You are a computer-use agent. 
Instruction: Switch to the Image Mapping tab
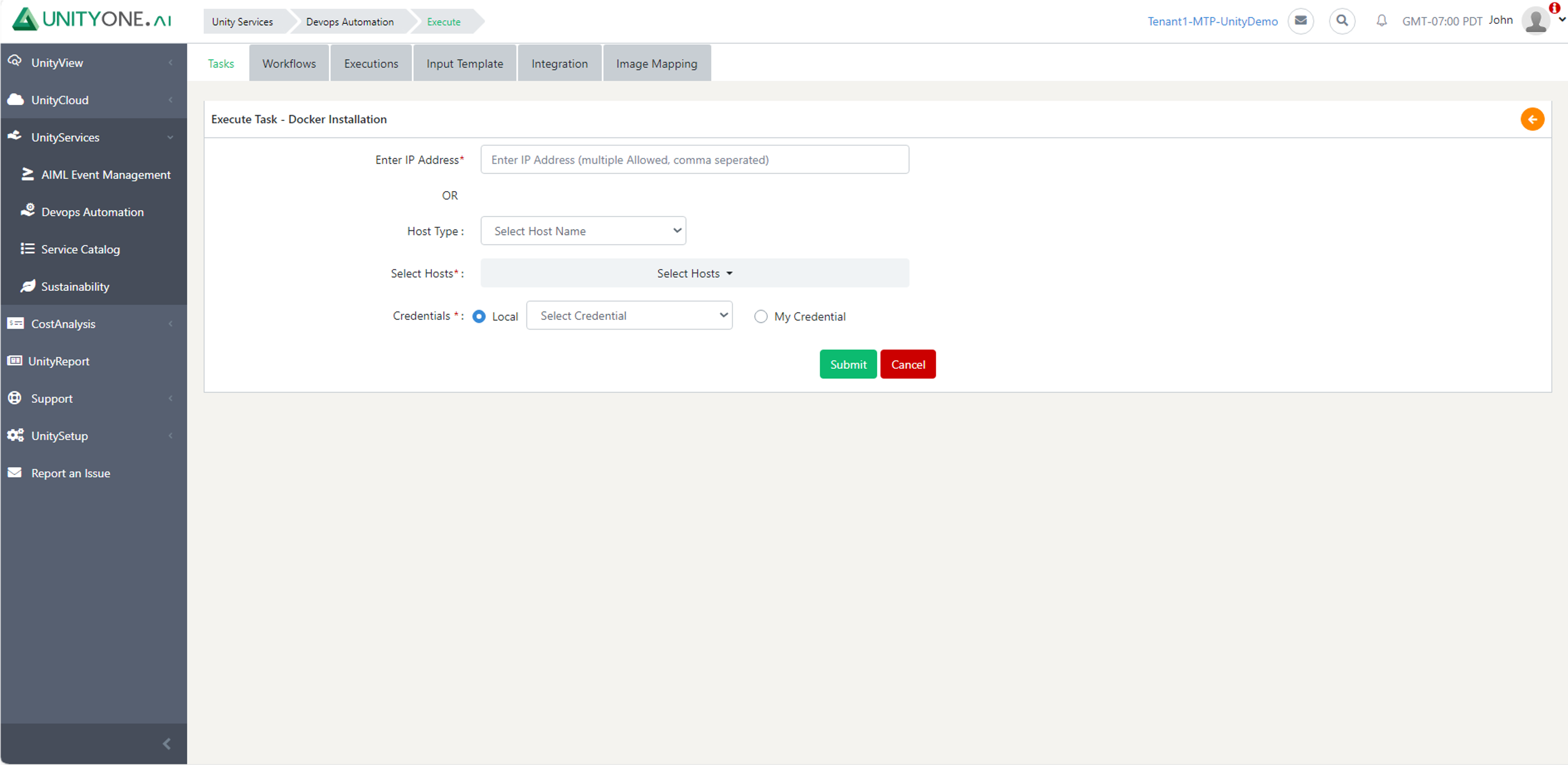pos(656,64)
